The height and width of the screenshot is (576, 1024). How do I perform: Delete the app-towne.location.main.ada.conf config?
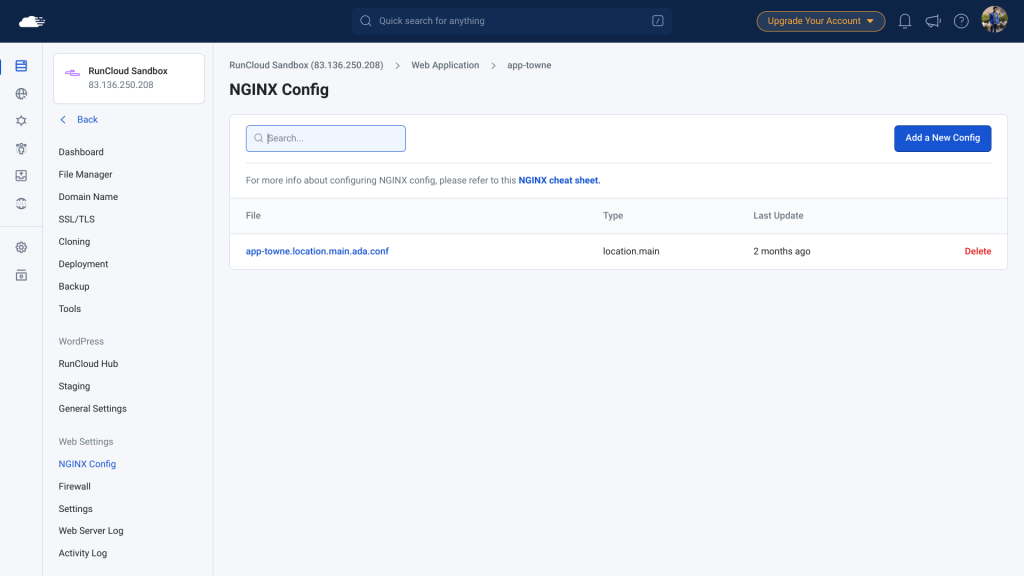978,251
